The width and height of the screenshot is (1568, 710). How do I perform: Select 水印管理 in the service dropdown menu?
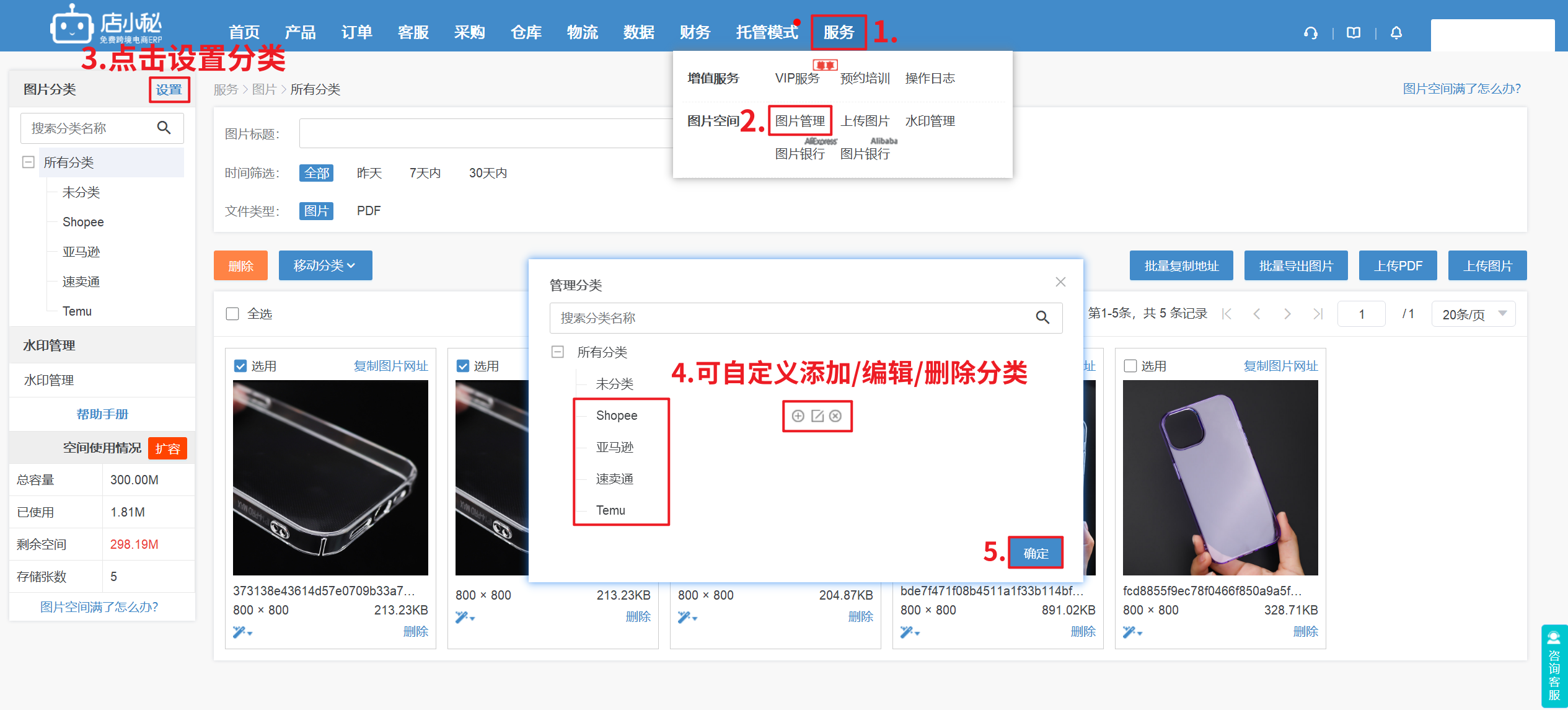click(x=930, y=121)
